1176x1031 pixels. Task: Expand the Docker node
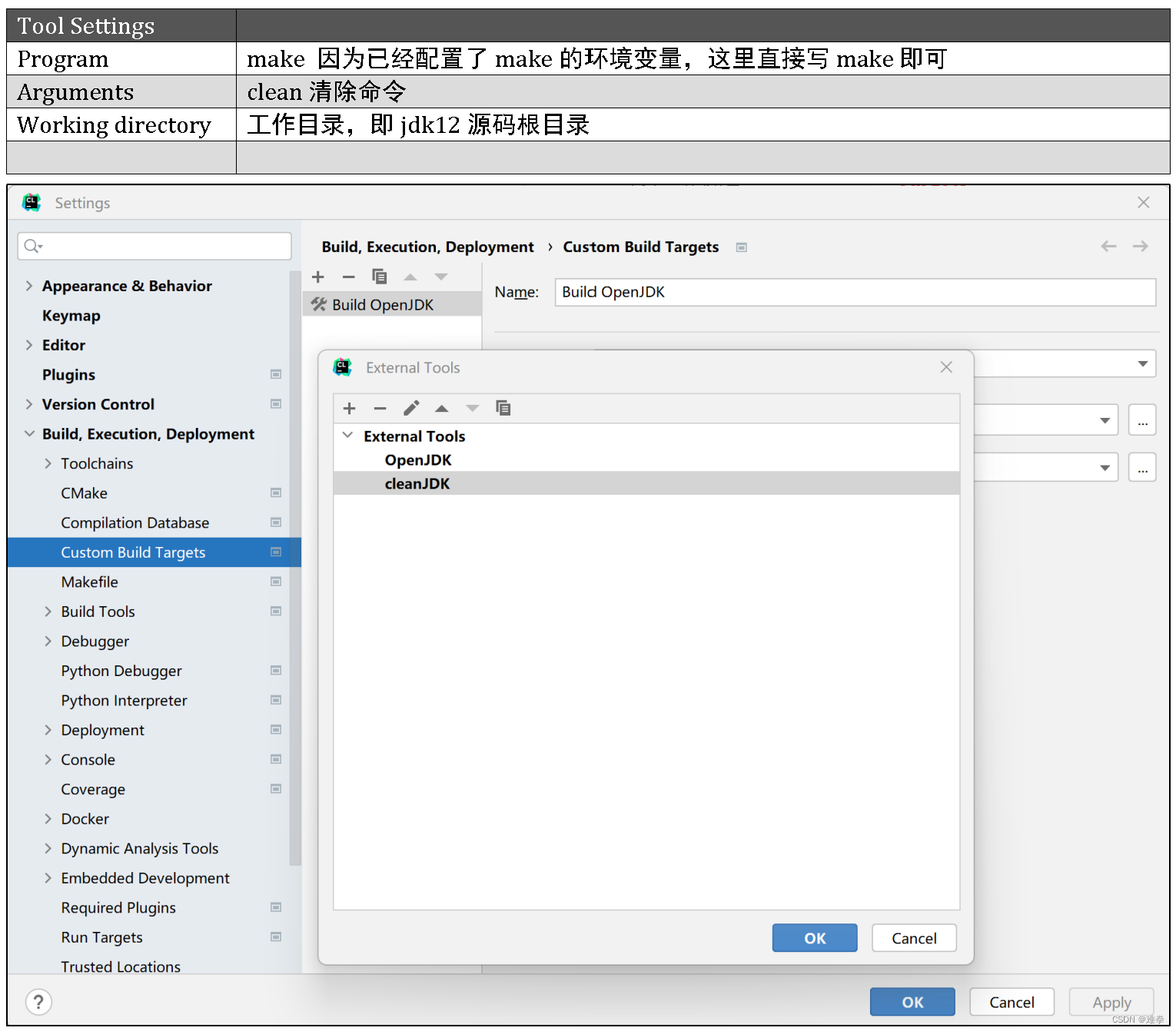[x=48, y=819]
